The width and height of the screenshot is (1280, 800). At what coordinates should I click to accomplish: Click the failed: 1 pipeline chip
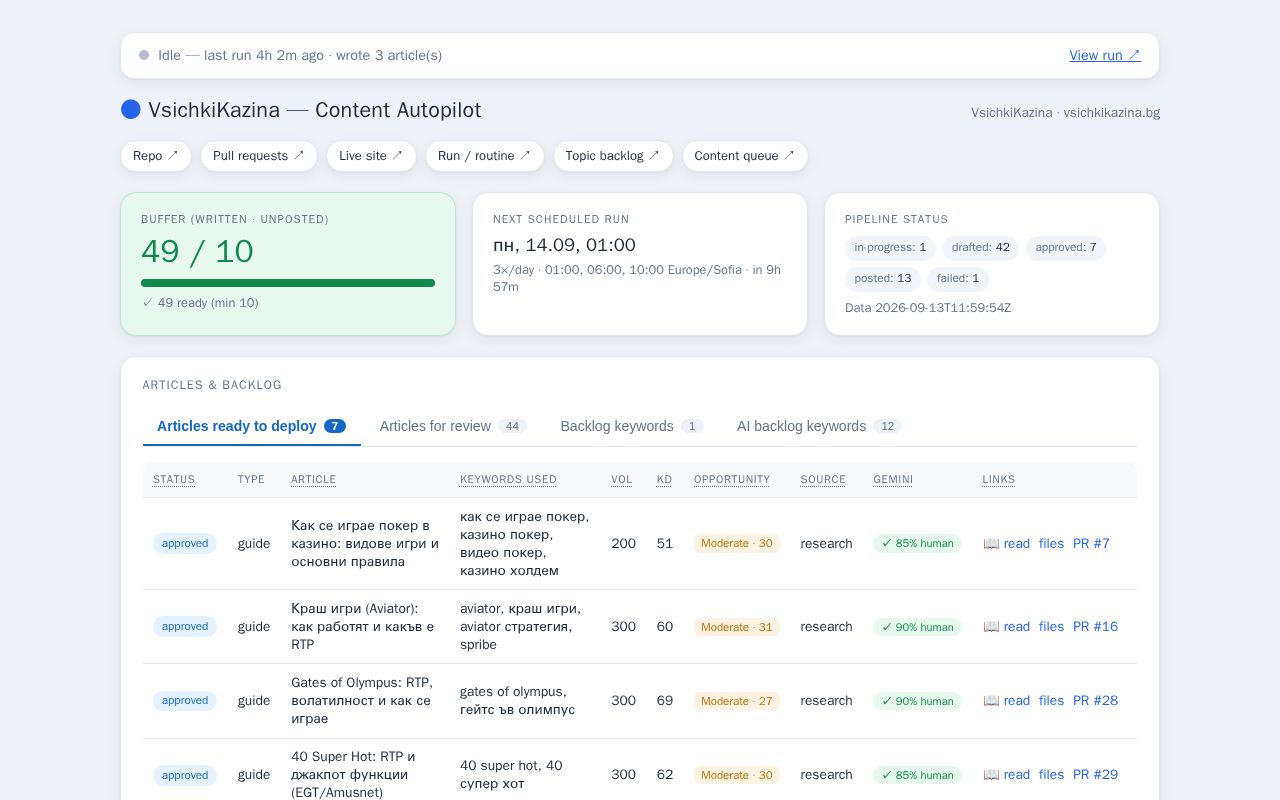tap(958, 279)
